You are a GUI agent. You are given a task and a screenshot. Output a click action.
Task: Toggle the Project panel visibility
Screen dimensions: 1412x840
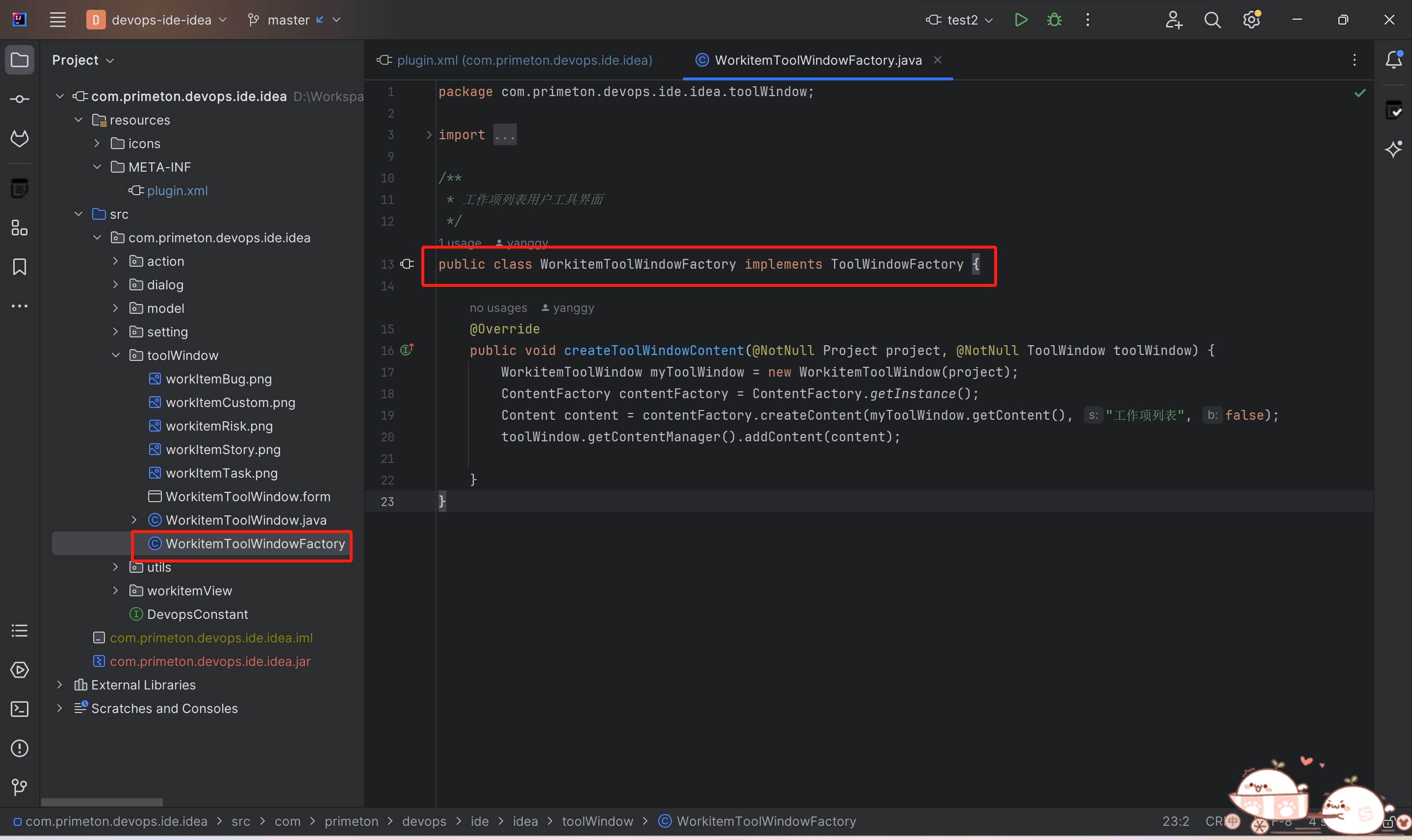coord(20,60)
